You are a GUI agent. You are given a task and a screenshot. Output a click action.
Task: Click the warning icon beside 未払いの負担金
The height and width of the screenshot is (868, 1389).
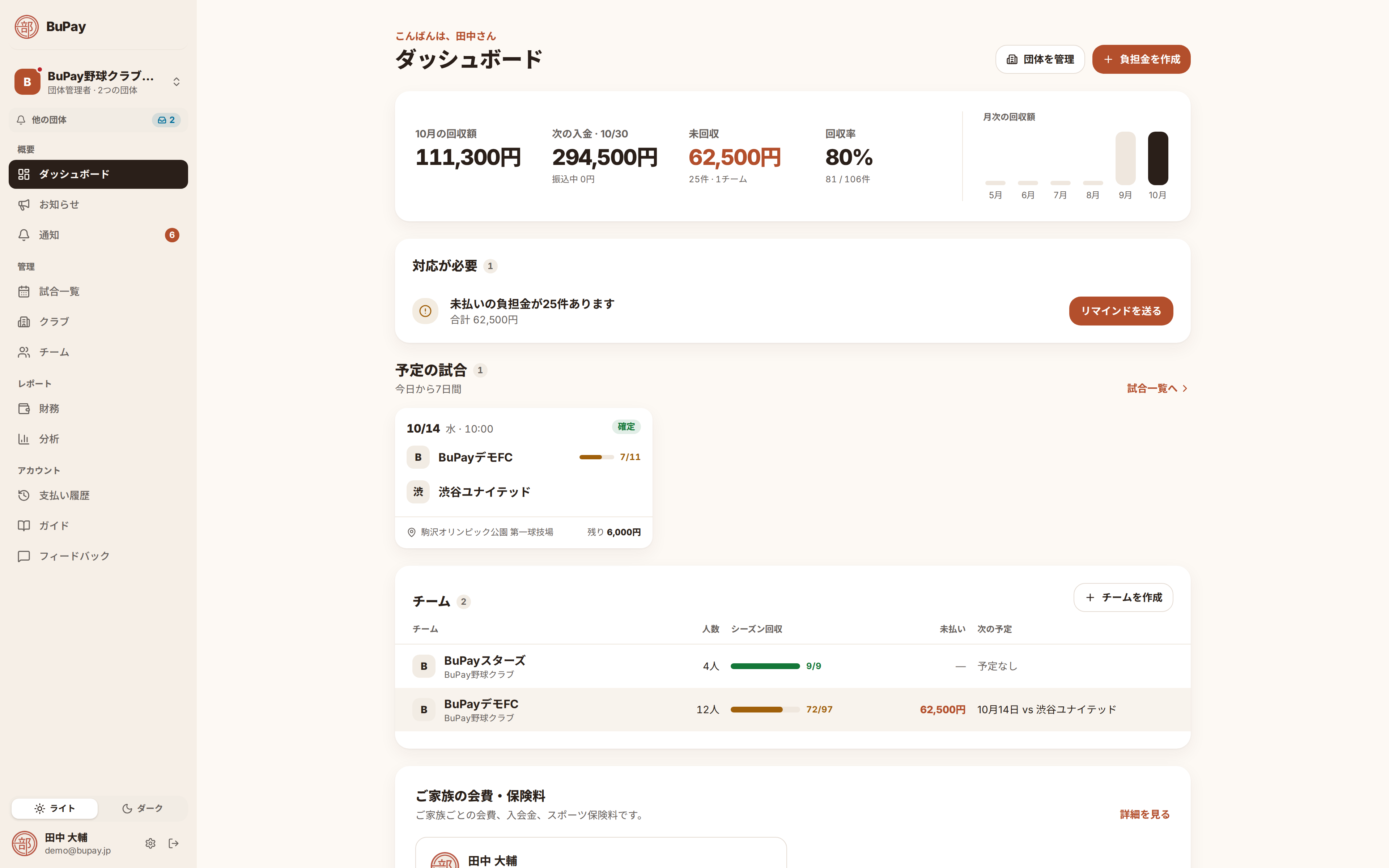[425, 311]
